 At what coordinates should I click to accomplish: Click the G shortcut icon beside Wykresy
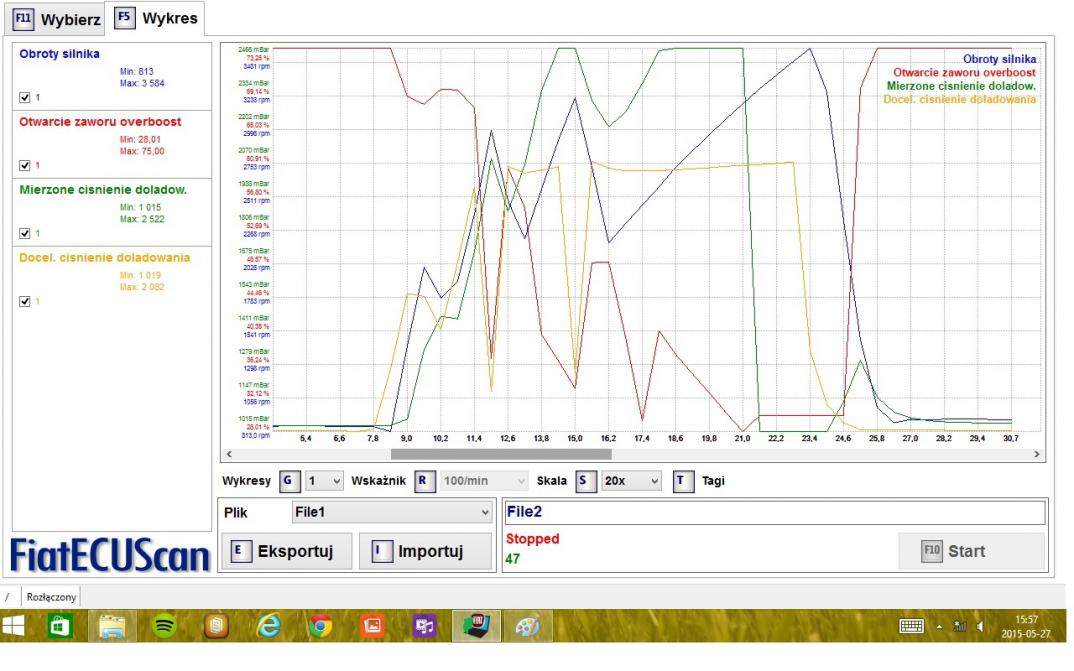[289, 481]
